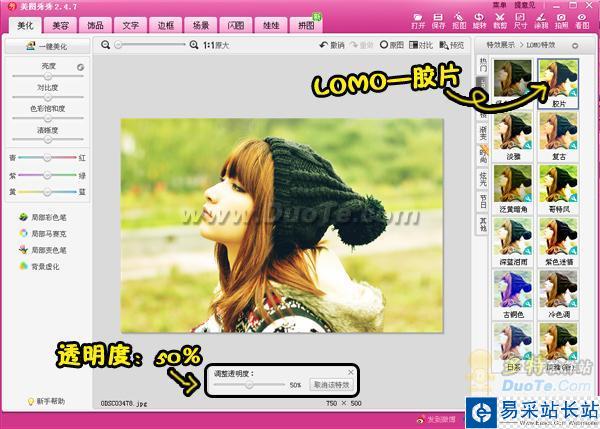Select the 涂鸦 doodle brush icon
Image resolution: width=600 pixels, height=429 pixels.
(x=541, y=21)
